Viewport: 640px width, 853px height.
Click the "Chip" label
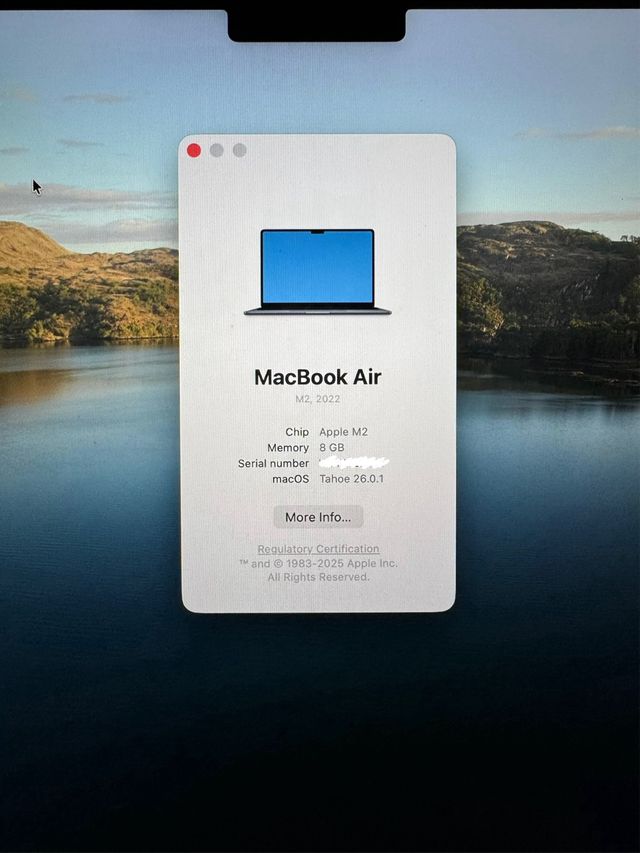(297, 432)
